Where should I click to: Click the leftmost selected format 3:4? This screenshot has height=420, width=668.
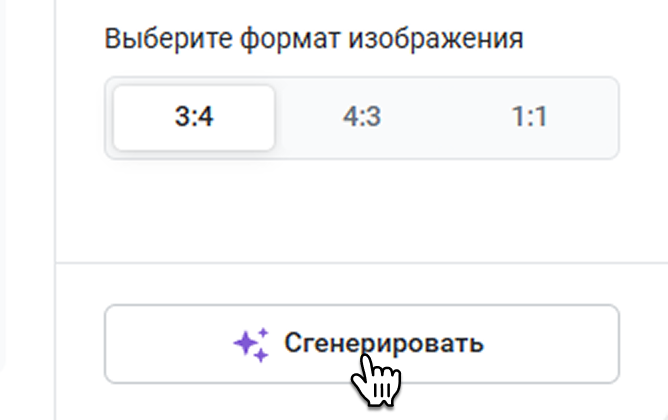(x=194, y=118)
